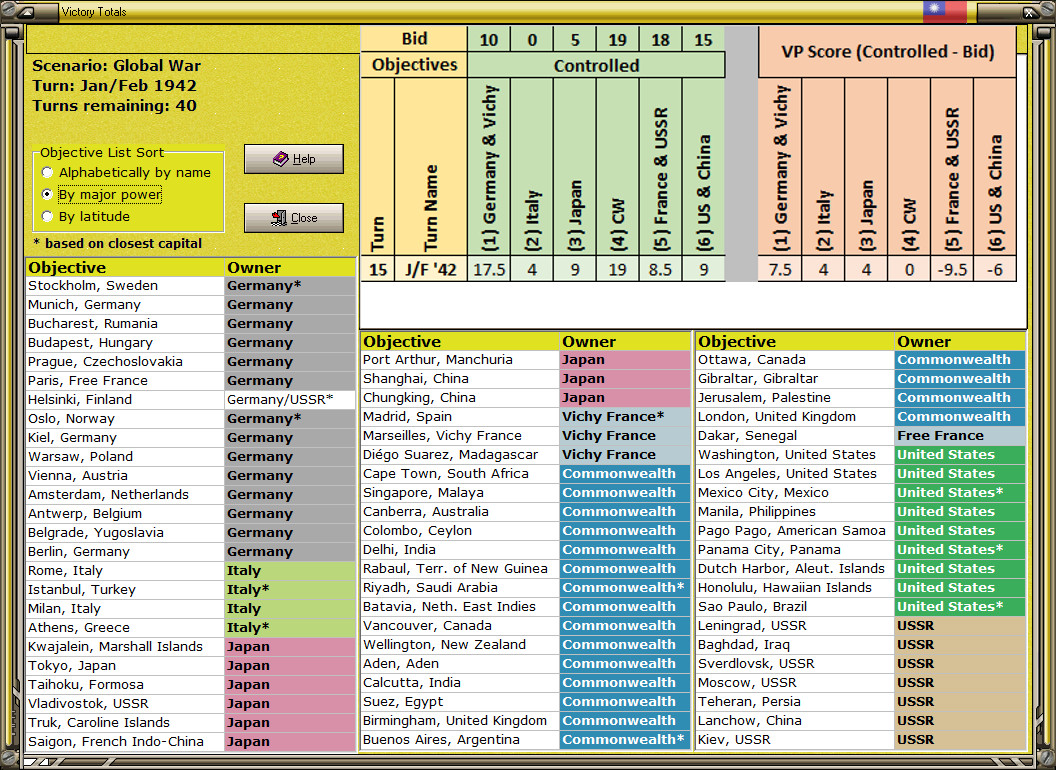Screen dimensions: 1056x770
Task: Click Vichy France* owner beside Madrid, Spain
Action: pyautogui.click(x=625, y=416)
